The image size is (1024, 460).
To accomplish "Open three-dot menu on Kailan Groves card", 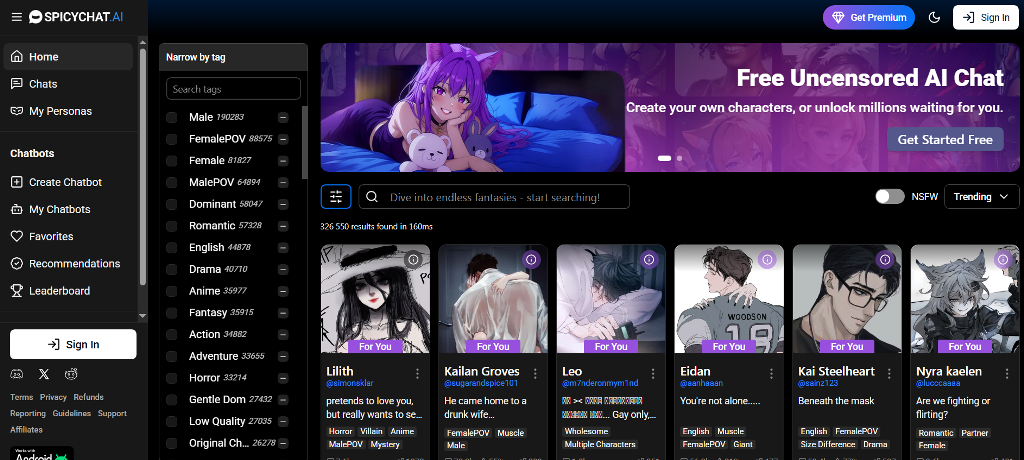I will pyautogui.click(x=535, y=373).
